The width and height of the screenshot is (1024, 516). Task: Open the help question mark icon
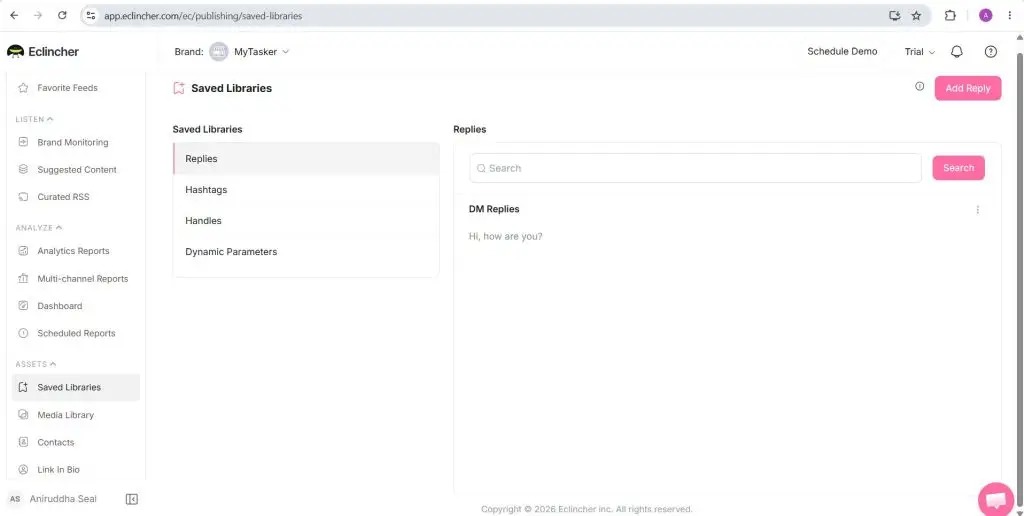click(991, 52)
